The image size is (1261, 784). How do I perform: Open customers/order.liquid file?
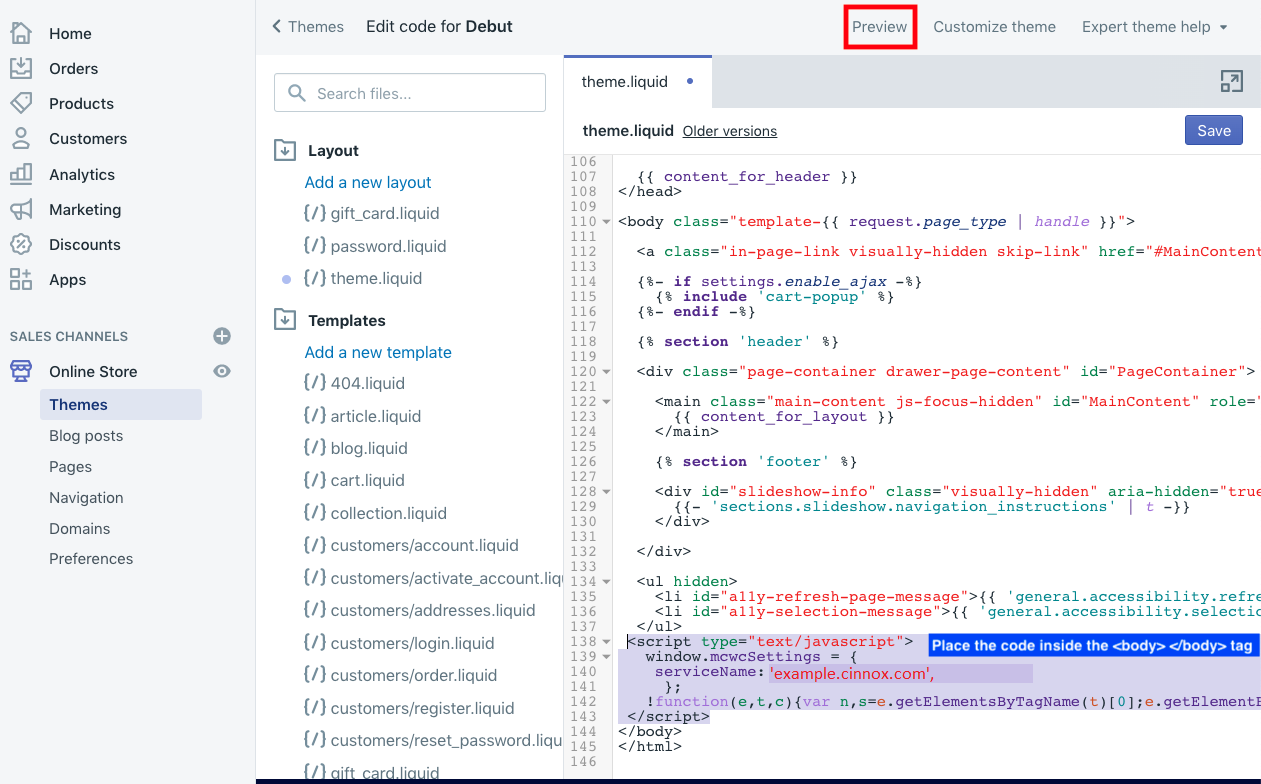[x=414, y=675]
